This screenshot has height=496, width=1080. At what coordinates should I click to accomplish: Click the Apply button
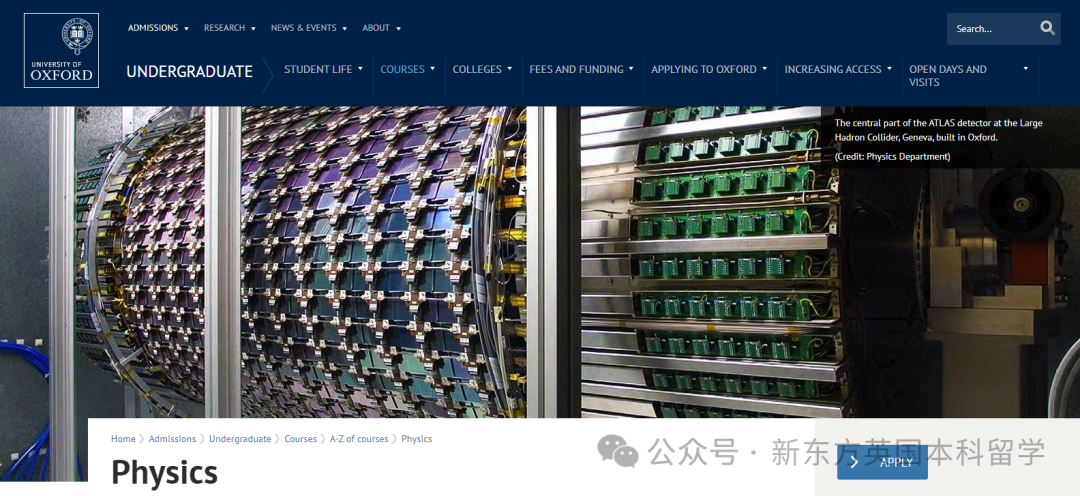point(882,462)
